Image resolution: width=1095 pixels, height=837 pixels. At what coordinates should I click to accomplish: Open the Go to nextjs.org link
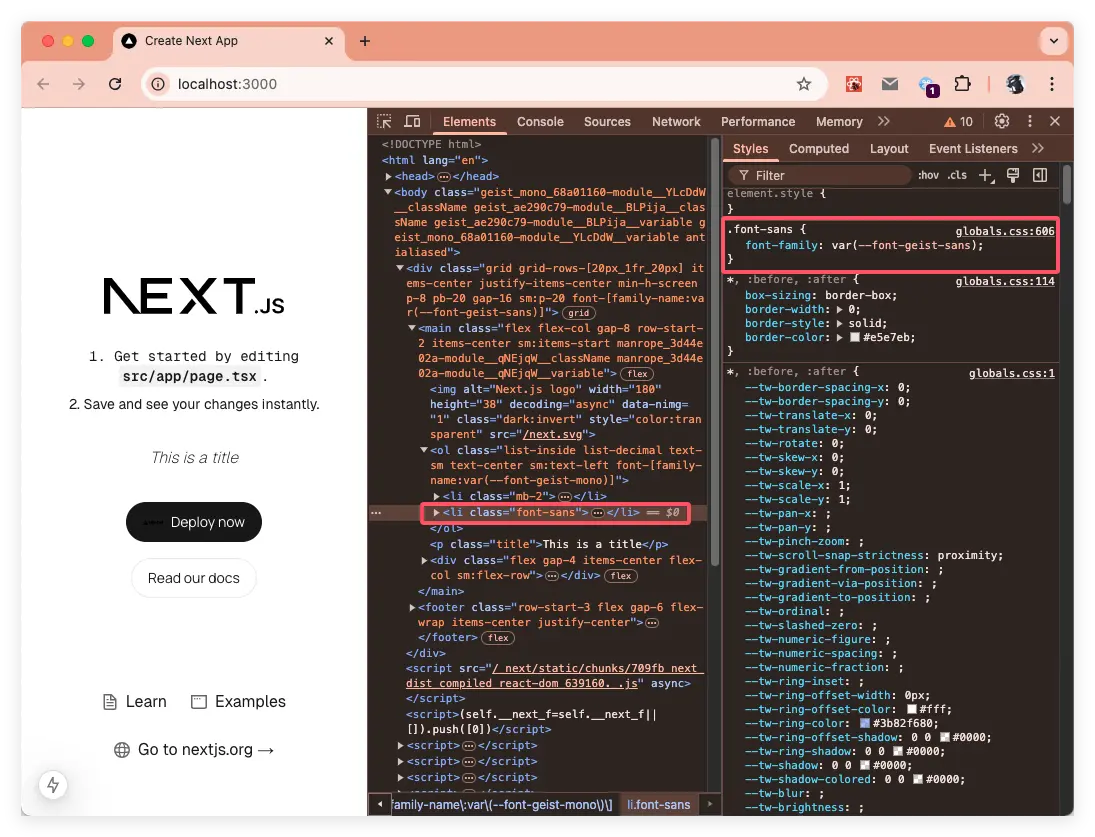[193, 750]
